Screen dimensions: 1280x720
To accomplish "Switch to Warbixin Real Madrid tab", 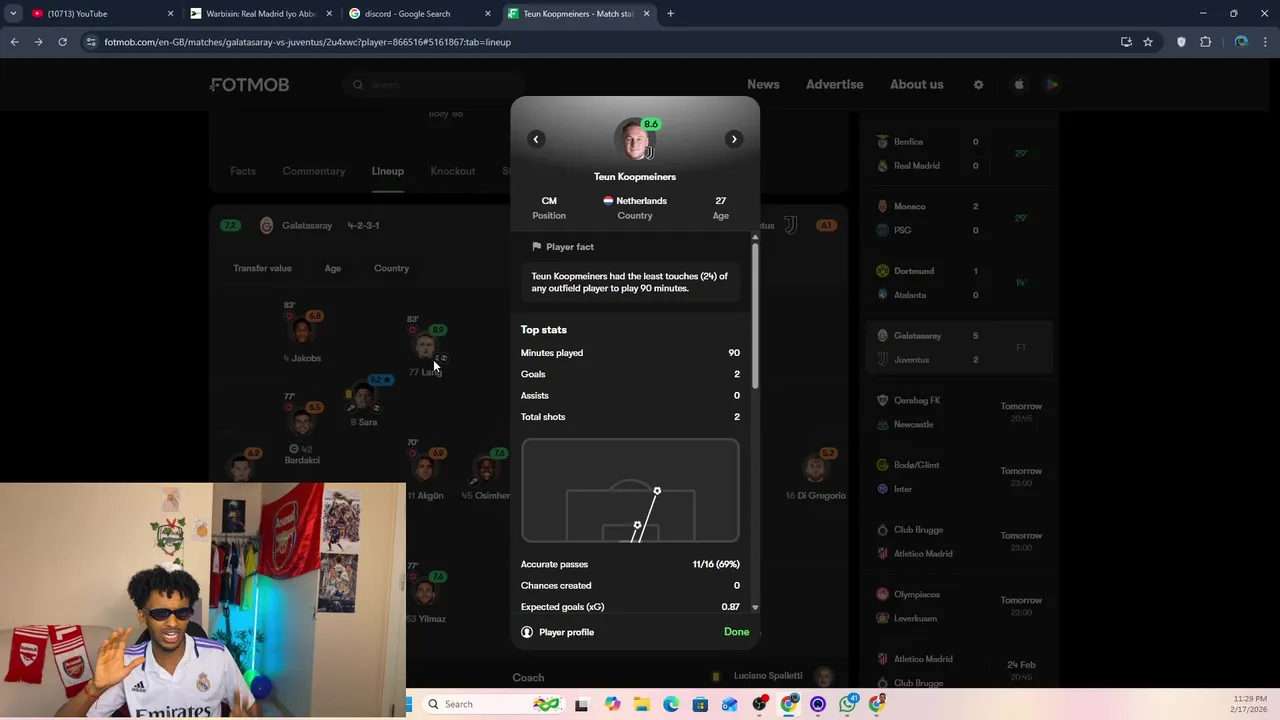I will tap(262, 14).
